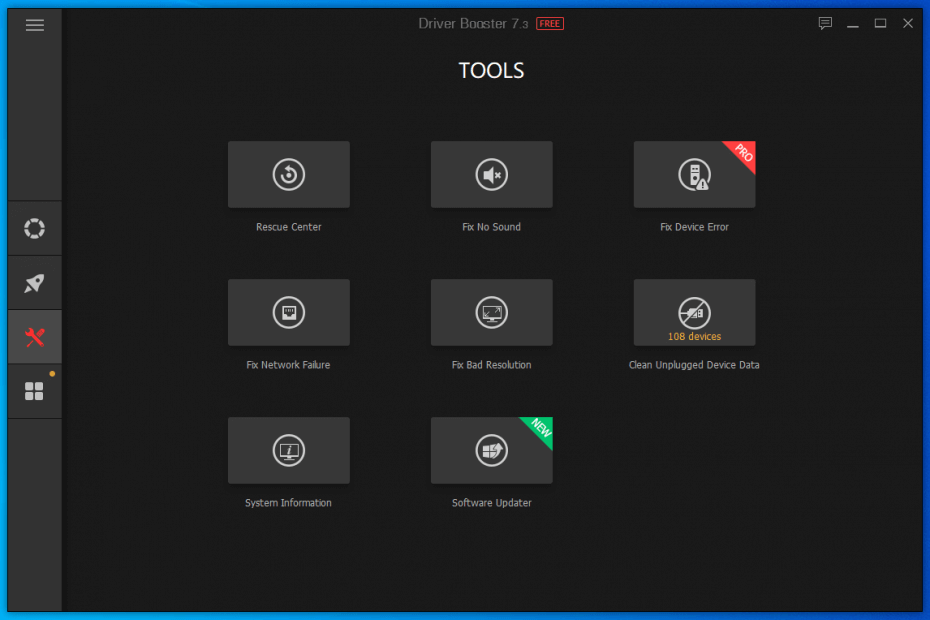Launch the Fix No Sound tool

pyautogui.click(x=491, y=174)
